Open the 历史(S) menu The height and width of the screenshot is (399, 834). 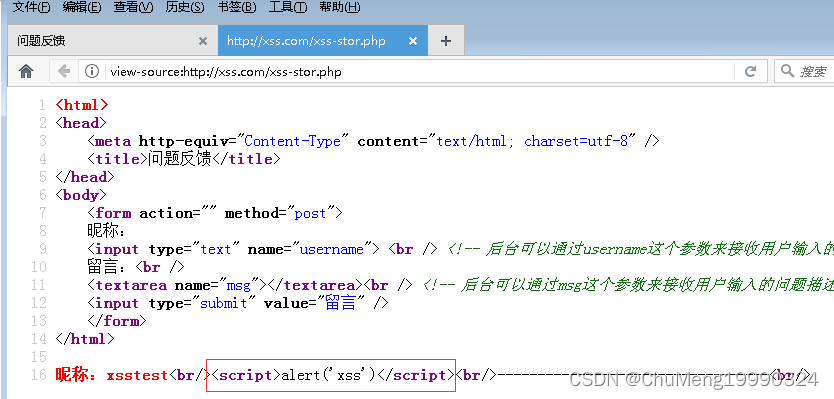click(185, 7)
